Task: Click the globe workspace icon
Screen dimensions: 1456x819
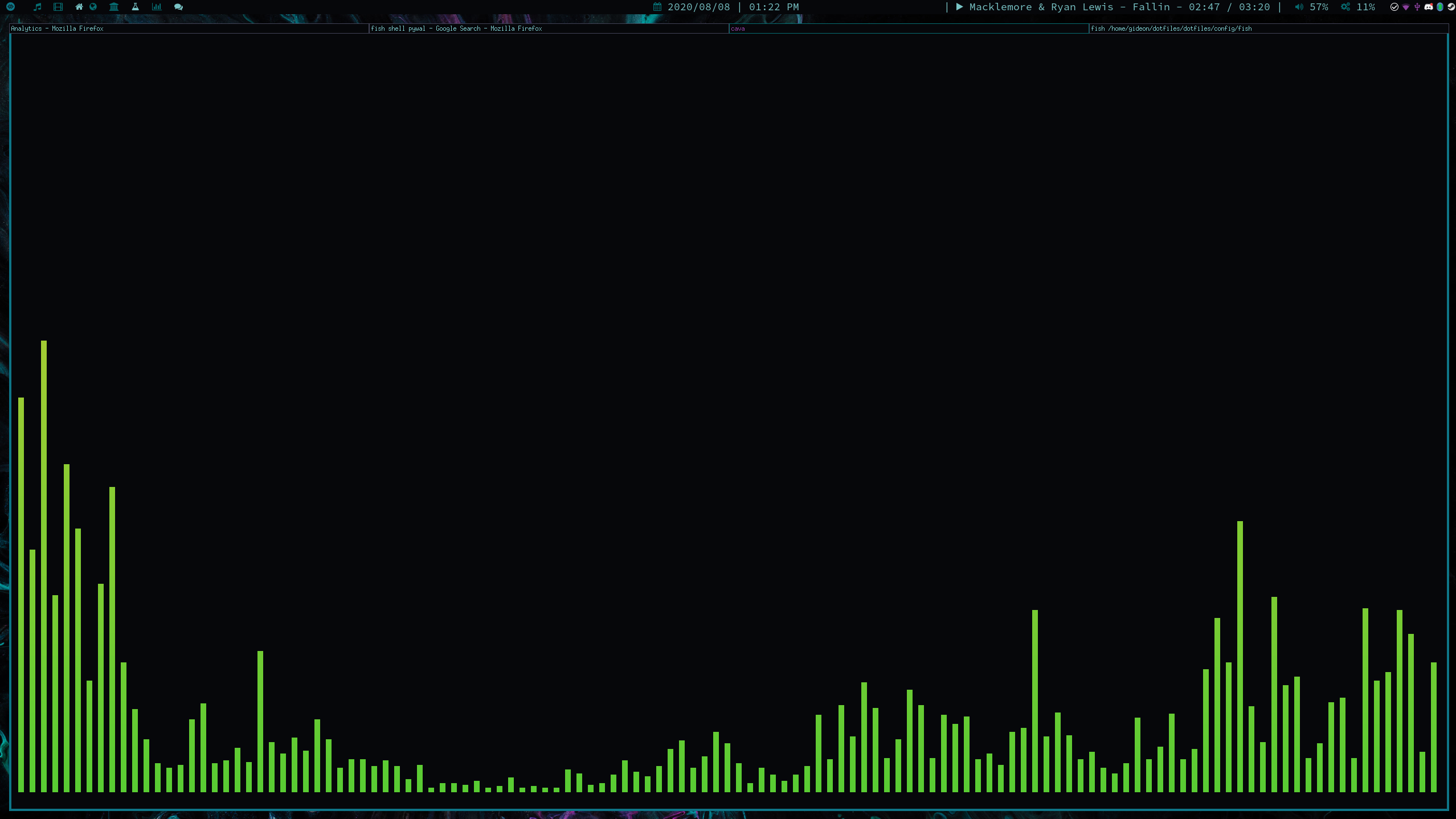Action: point(93,7)
